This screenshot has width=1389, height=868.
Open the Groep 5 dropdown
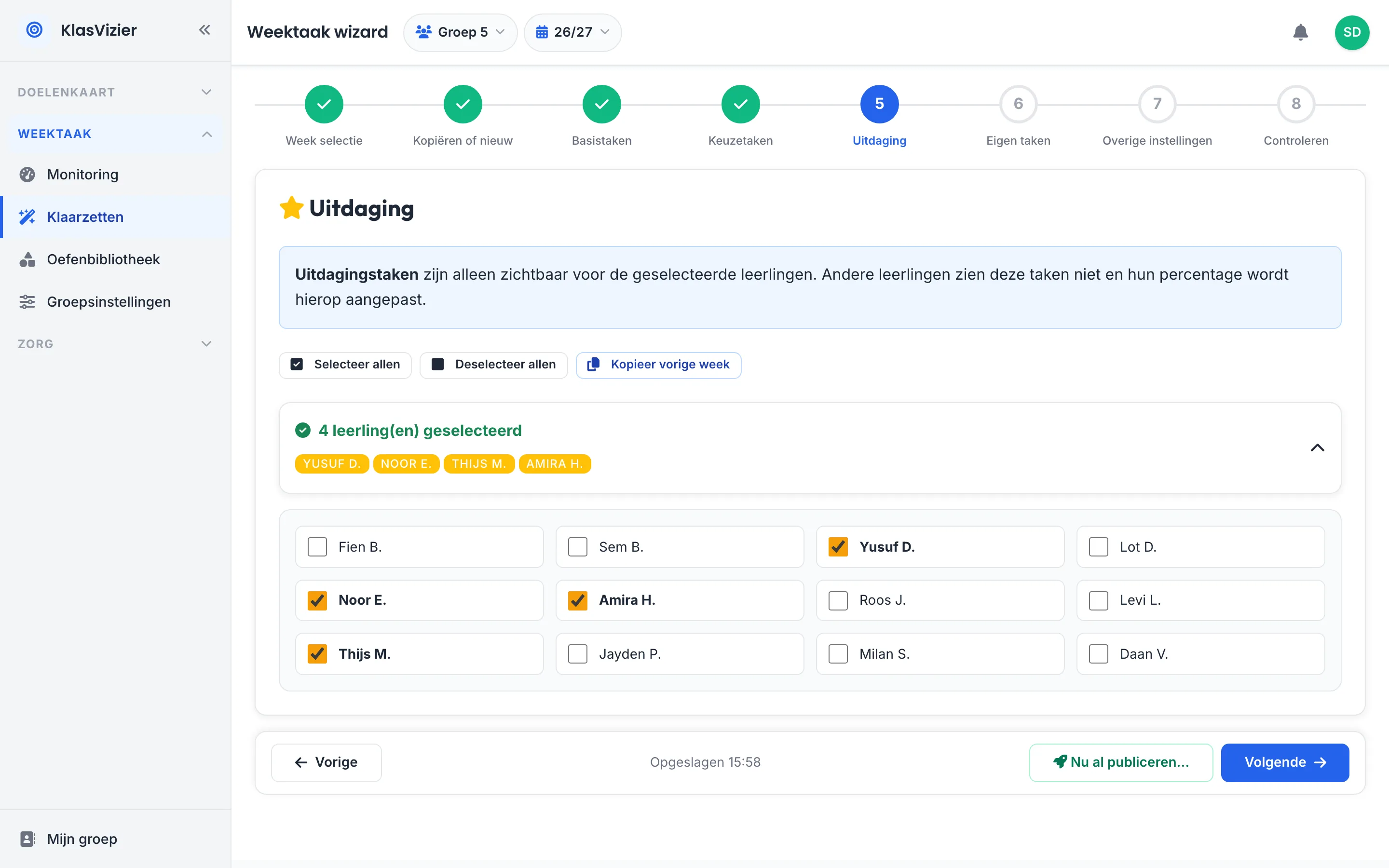point(460,32)
